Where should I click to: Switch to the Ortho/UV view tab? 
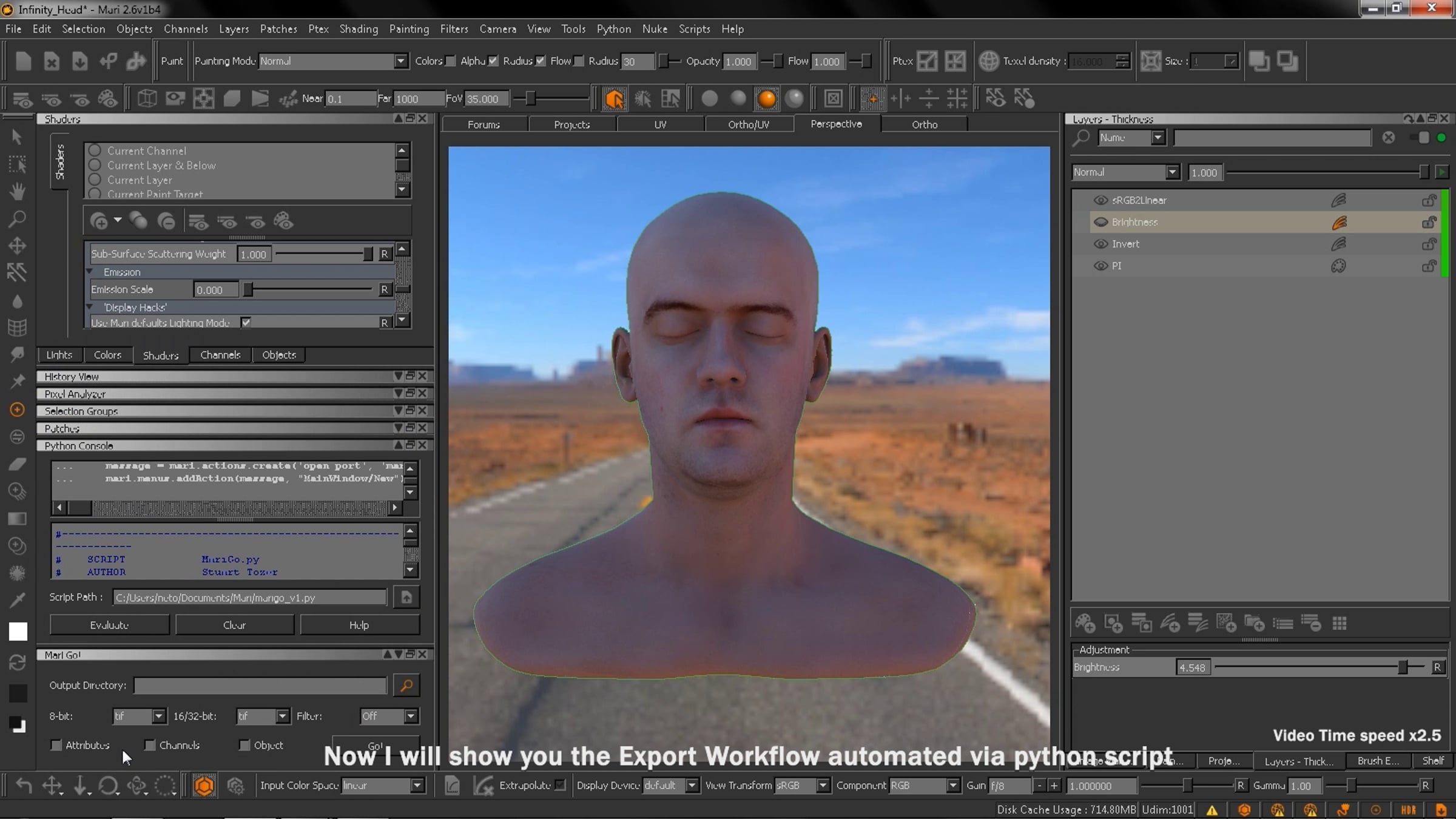(749, 124)
